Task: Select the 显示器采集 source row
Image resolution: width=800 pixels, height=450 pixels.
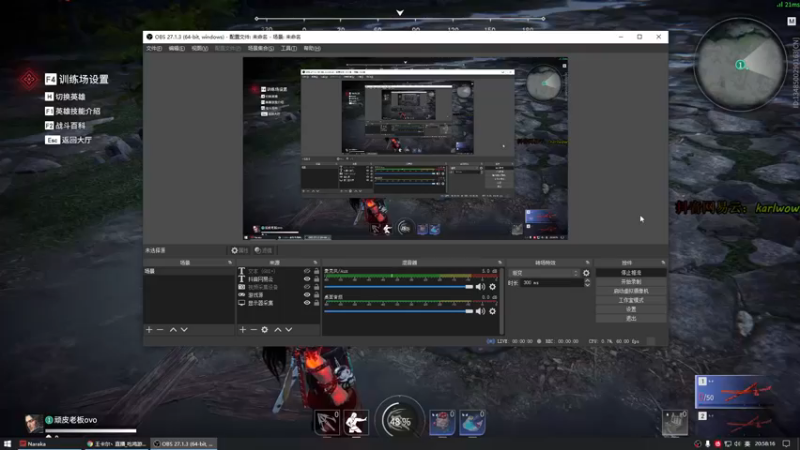Action: coord(279,303)
